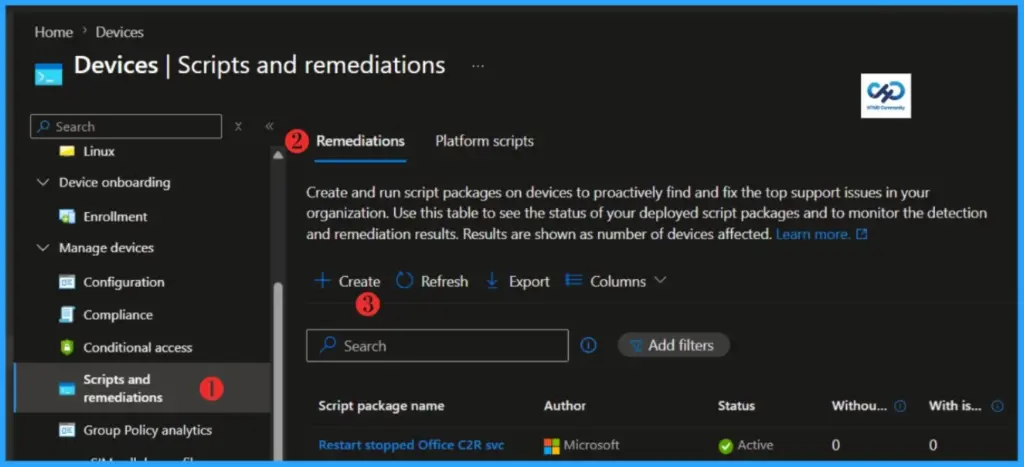Select Scripts and remediations in sidebar
1024x467 pixels.
pyautogui.click(x=142, y=388)
